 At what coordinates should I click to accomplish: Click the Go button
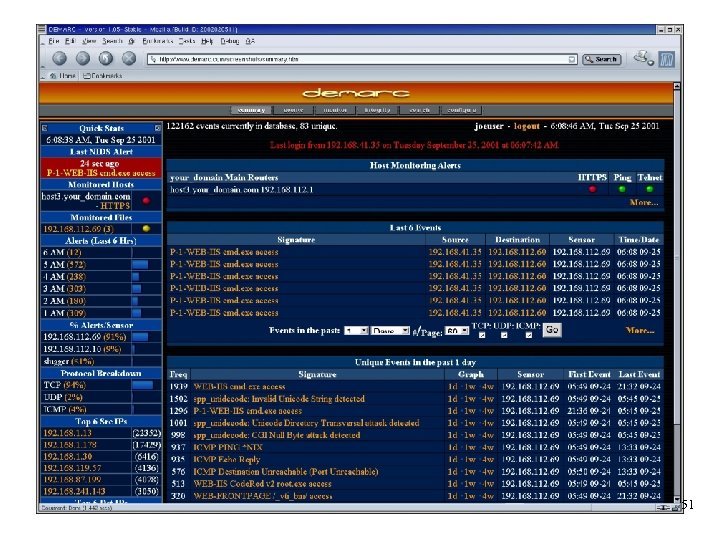point(552,330)
